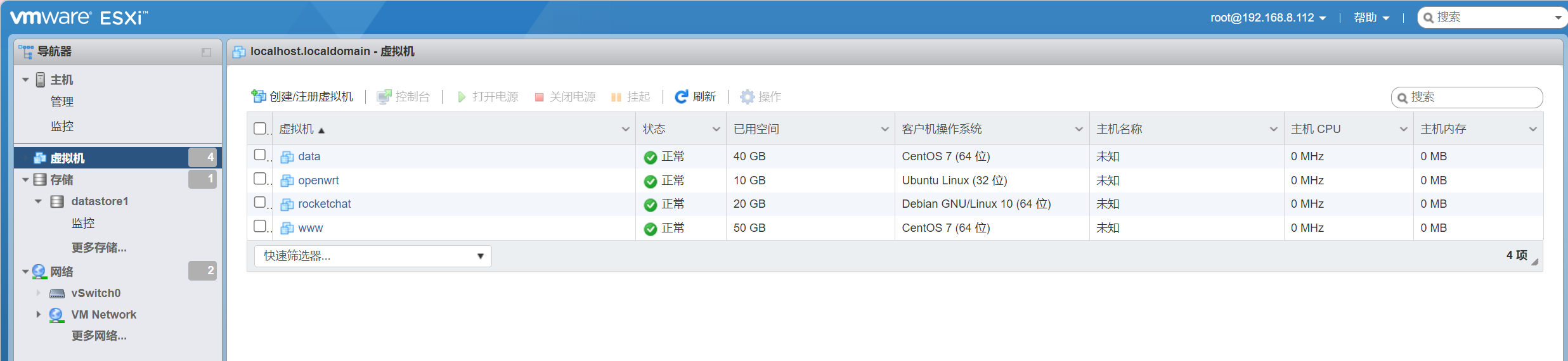
Task: Click the data VM icon
Action: click(x=287, y=157)
